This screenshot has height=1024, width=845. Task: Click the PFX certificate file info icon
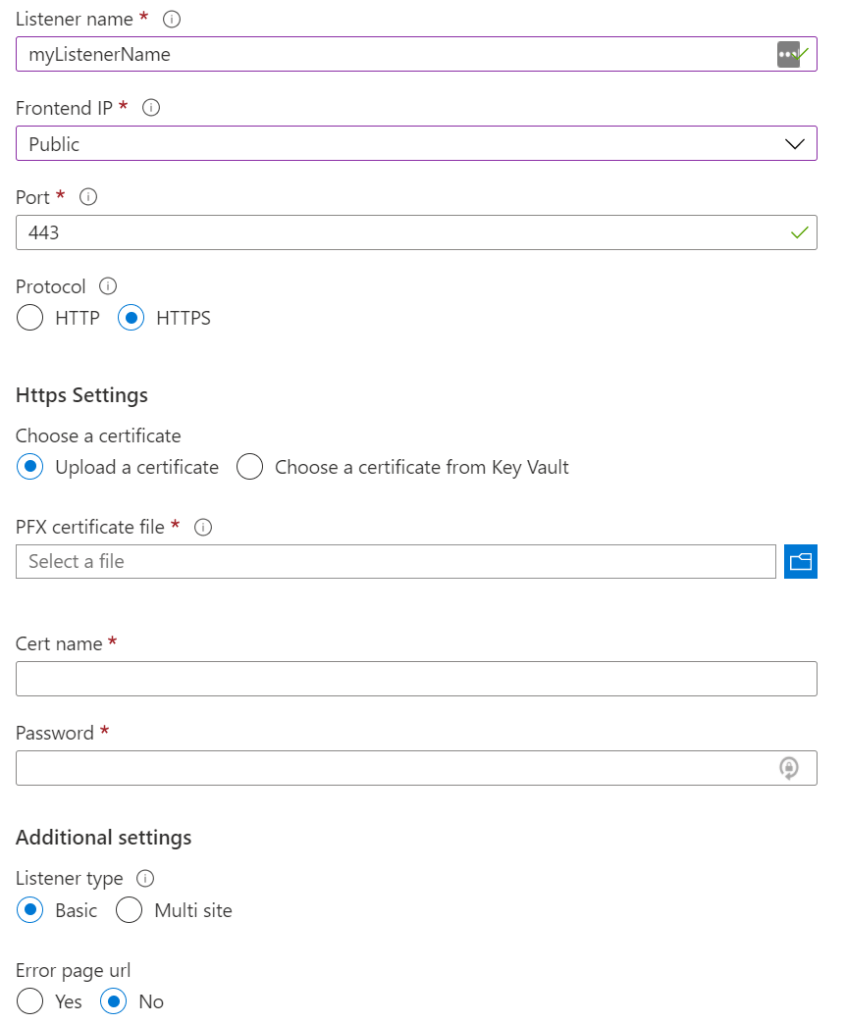[203, 527]
